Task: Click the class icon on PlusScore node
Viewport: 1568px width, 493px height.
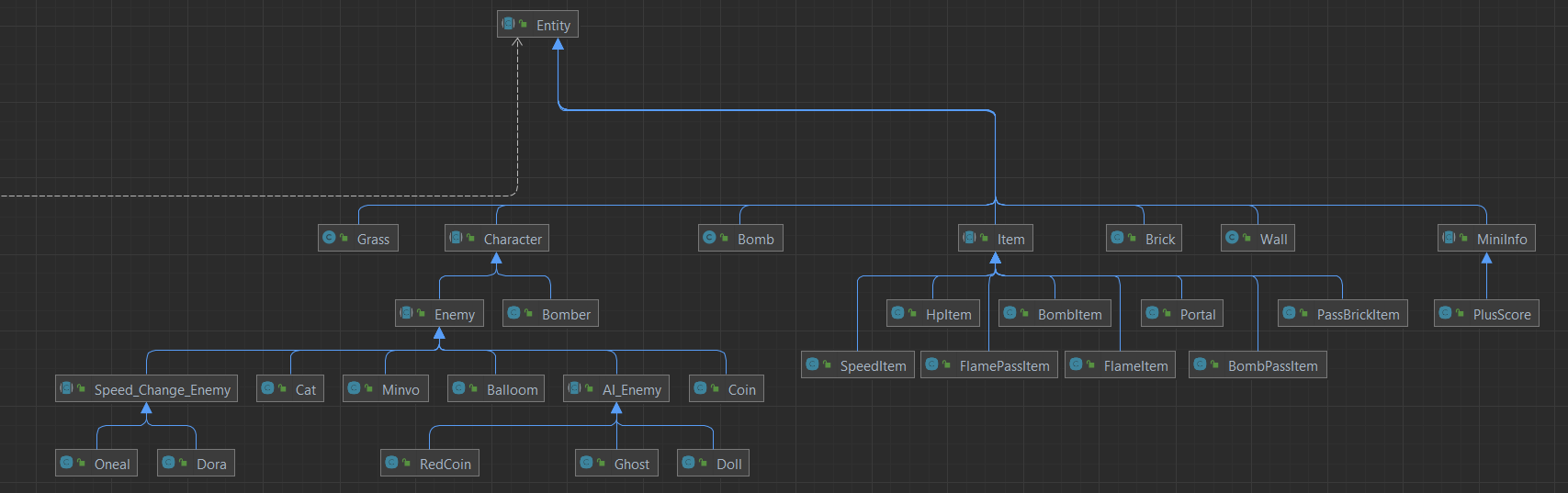Action: [1445, 312]
